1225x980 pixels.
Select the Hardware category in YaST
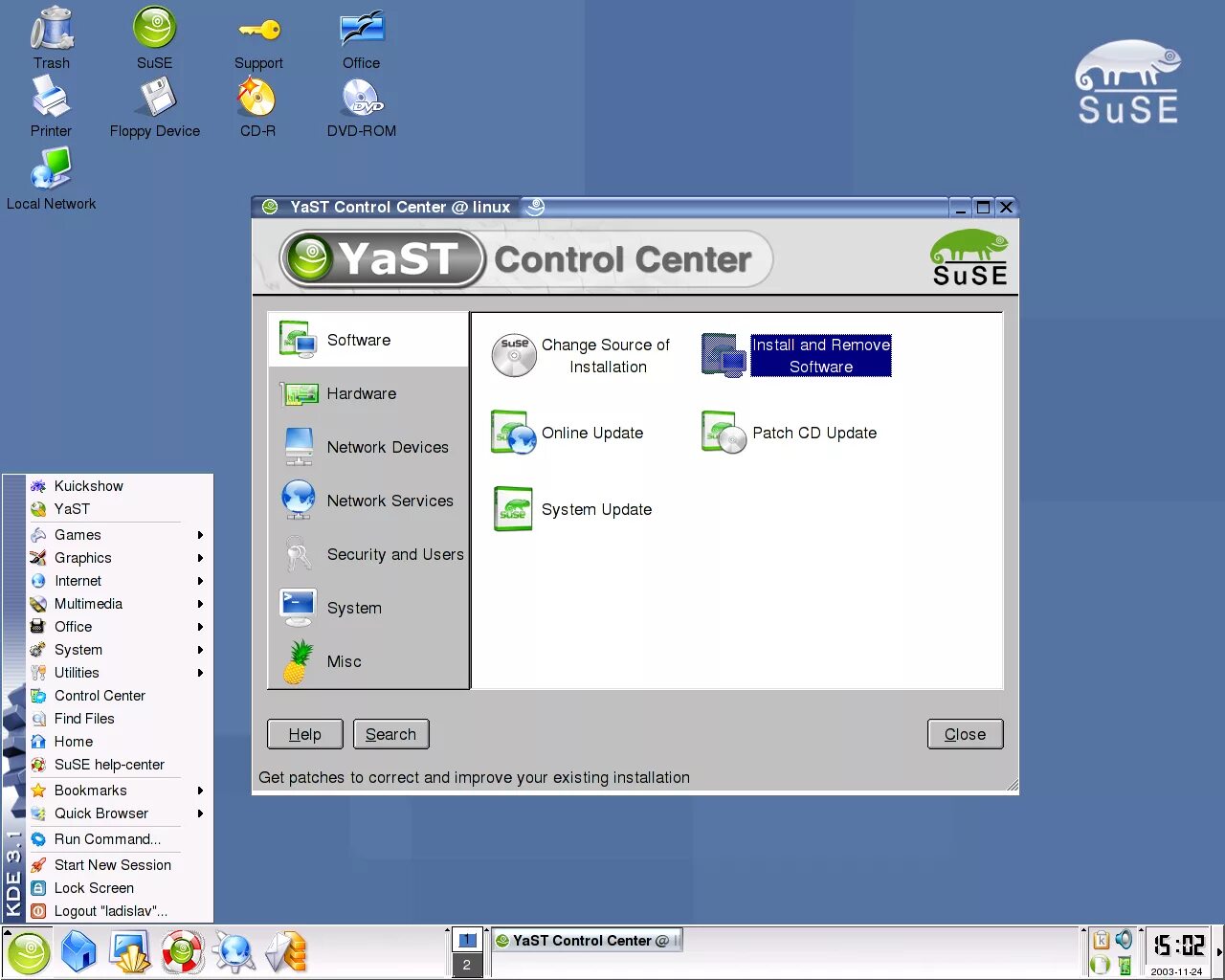click(x=368, y=393)
